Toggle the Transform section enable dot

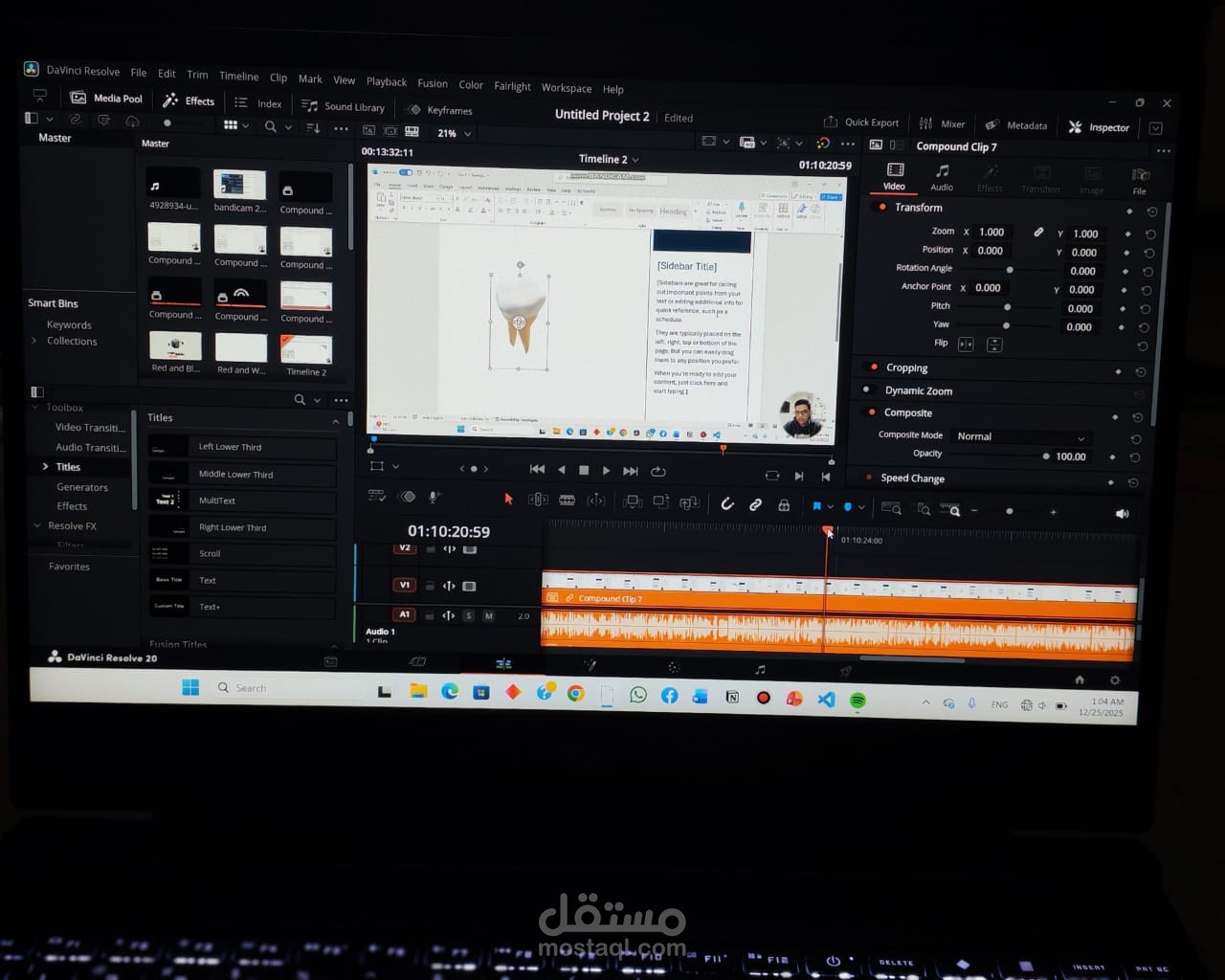[x=882, y=207]
